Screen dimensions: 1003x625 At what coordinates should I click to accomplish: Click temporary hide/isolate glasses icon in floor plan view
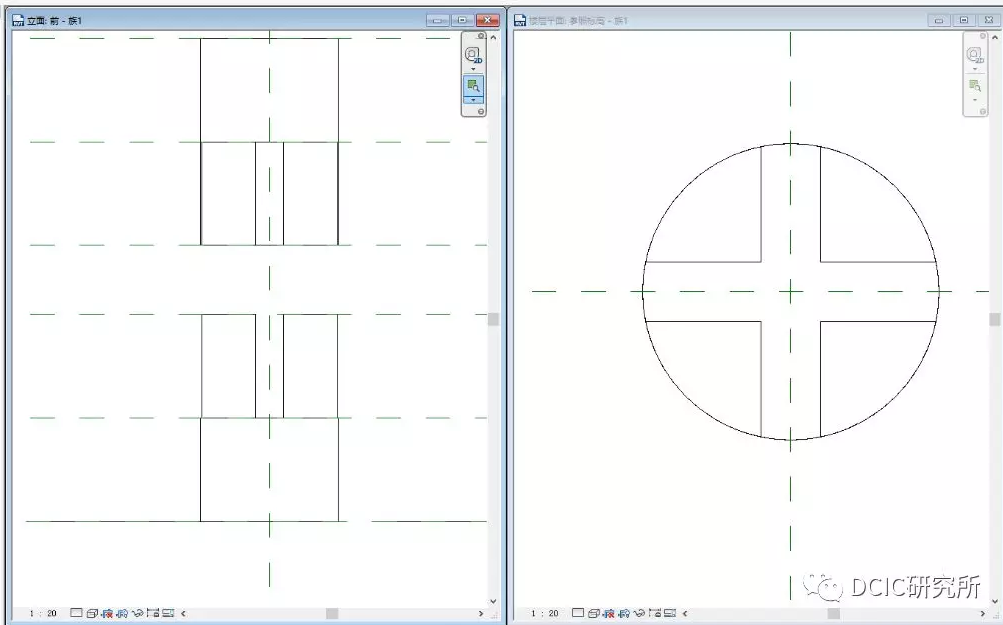640,613
